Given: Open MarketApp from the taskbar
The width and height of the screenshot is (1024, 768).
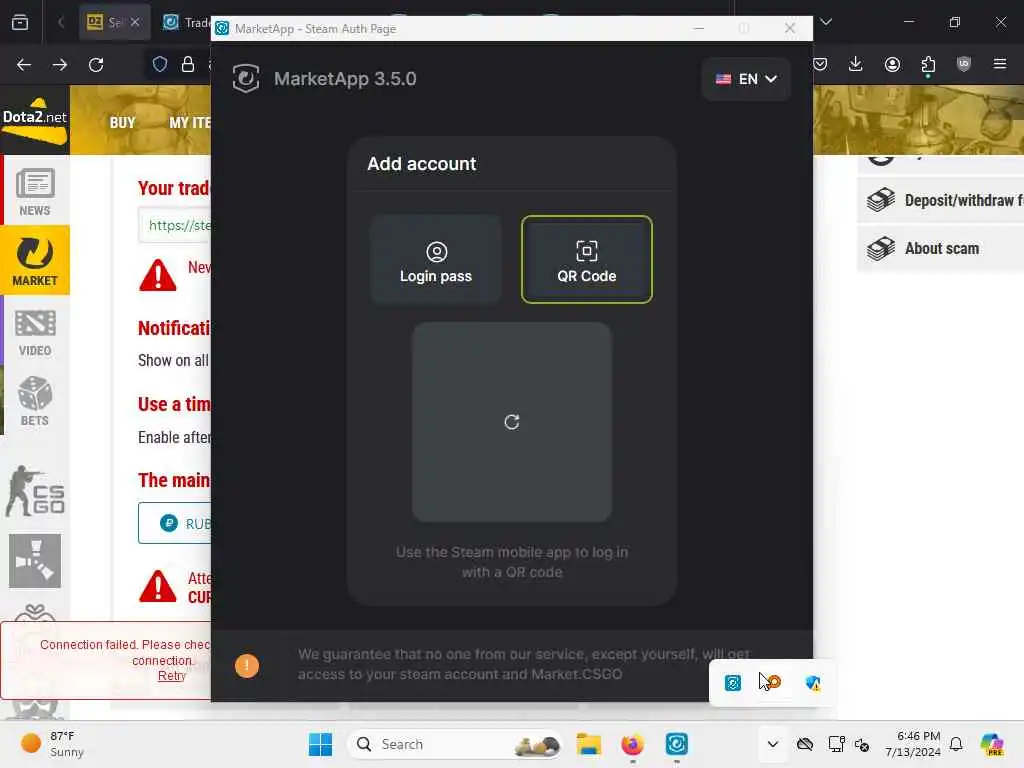Looking at the screenshot, I should coord(677,744).
